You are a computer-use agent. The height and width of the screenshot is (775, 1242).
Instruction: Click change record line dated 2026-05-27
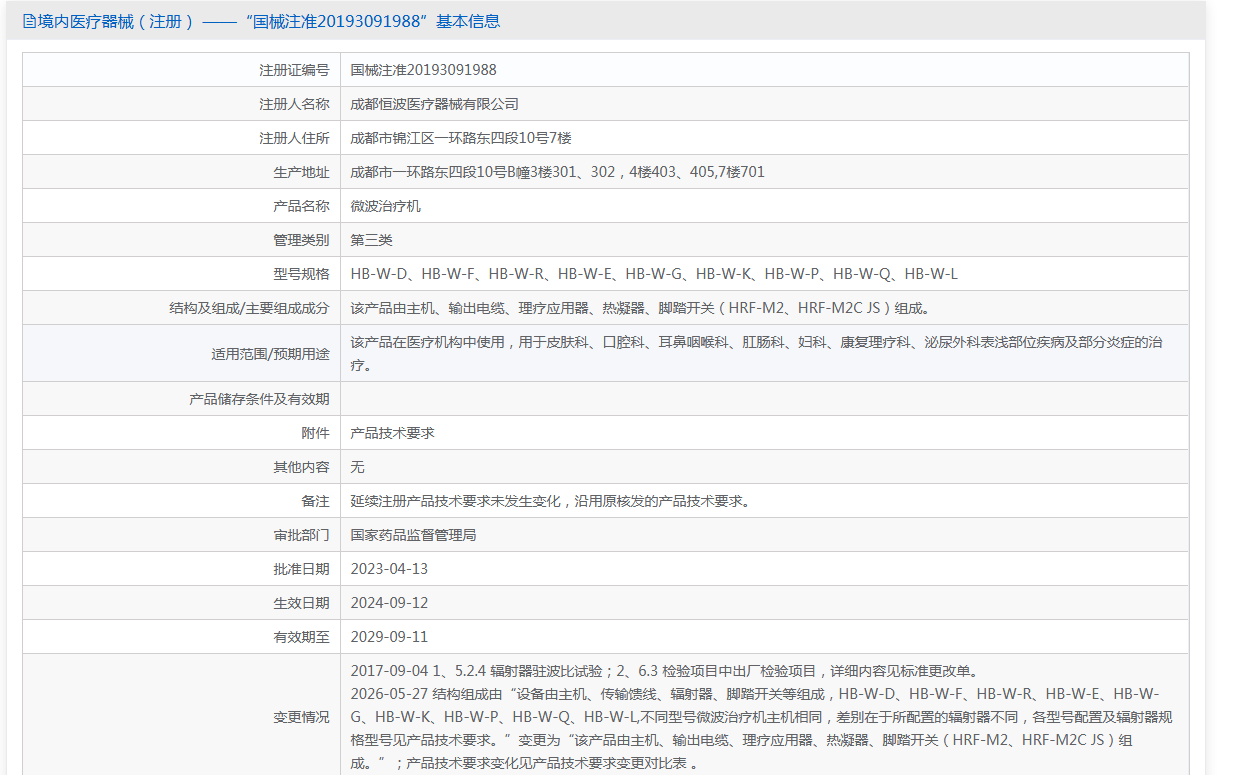click(761, 728)
